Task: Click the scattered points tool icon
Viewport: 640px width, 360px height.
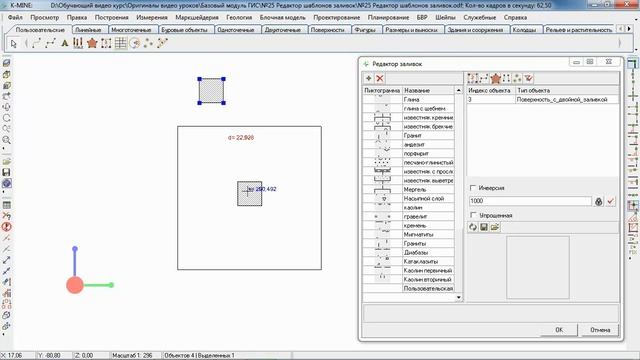Action: coord(148,43)
